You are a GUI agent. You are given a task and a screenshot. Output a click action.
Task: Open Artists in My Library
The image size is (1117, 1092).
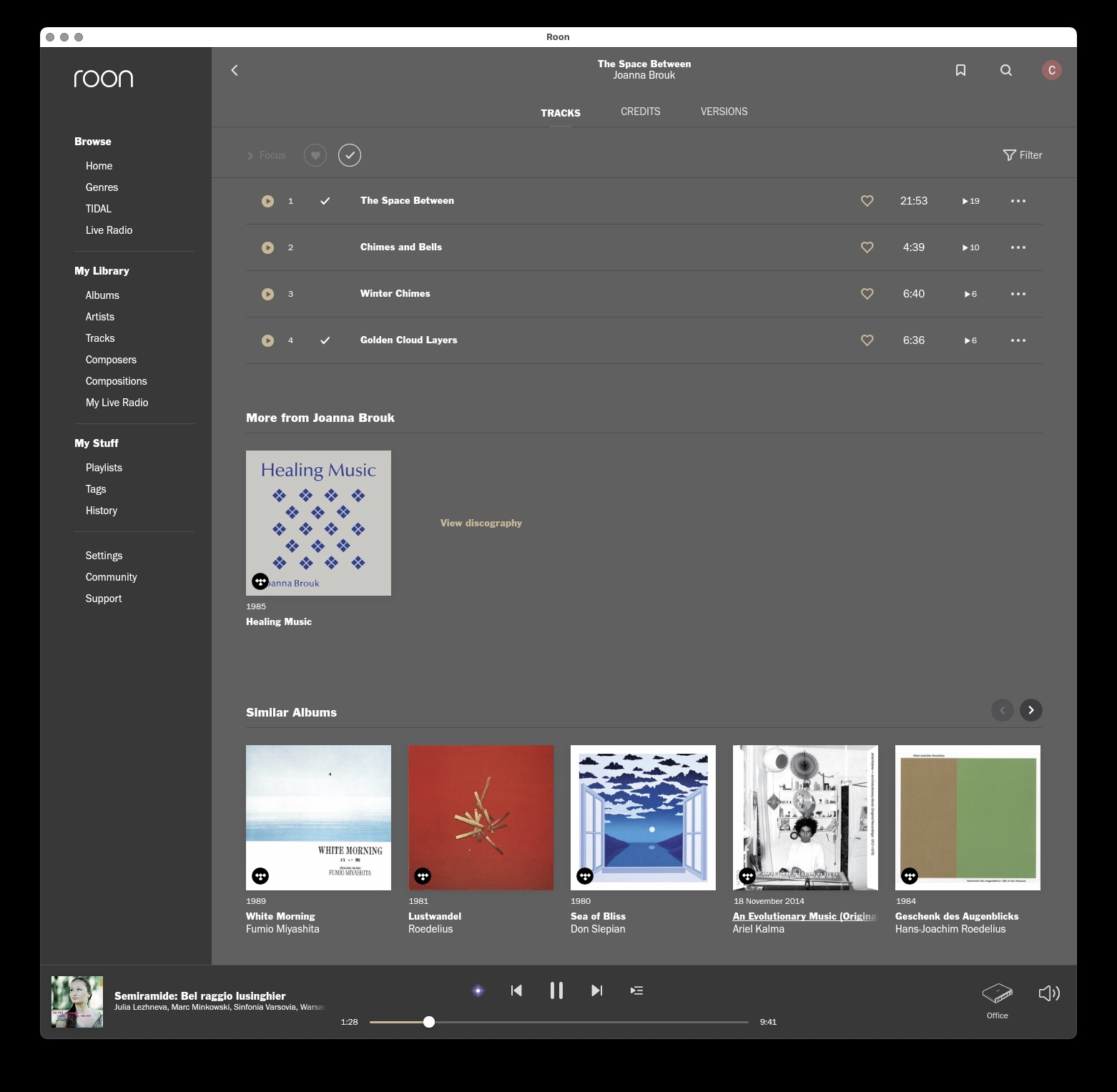click(x=100, y=317)
